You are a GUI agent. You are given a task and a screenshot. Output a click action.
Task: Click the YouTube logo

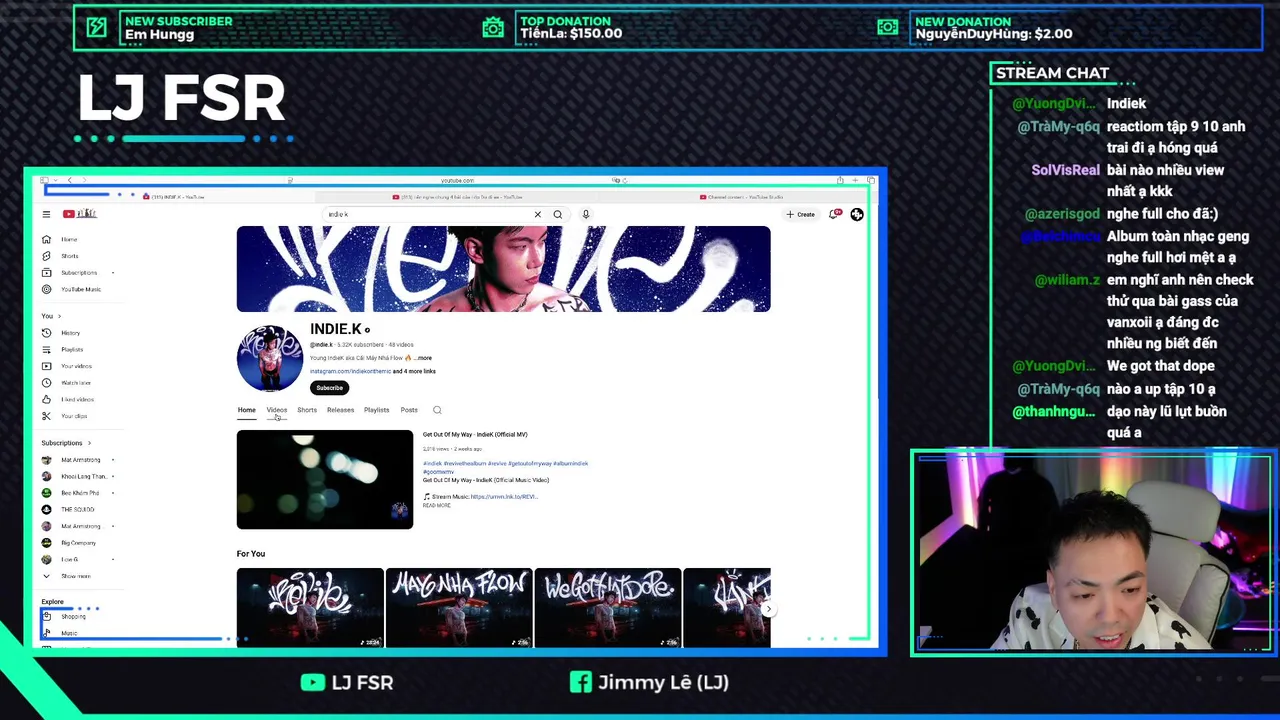point(80,214)
